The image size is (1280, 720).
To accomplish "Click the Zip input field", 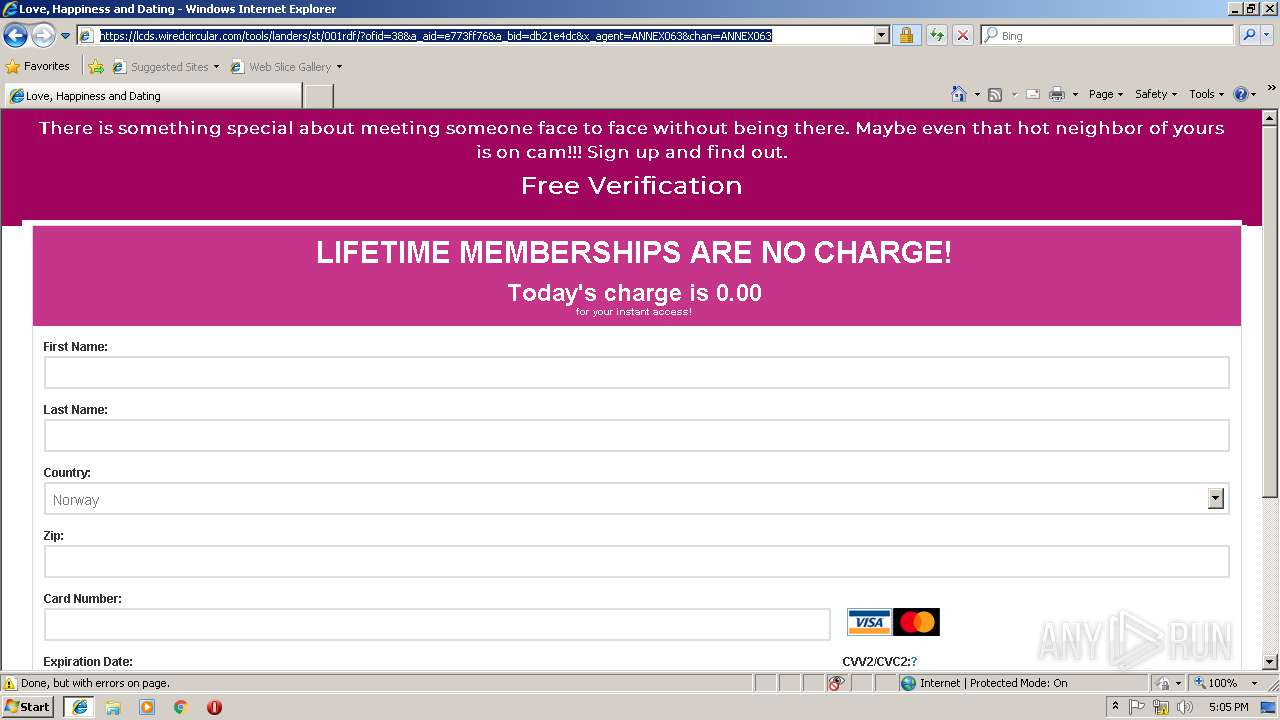I will (636, 561).
